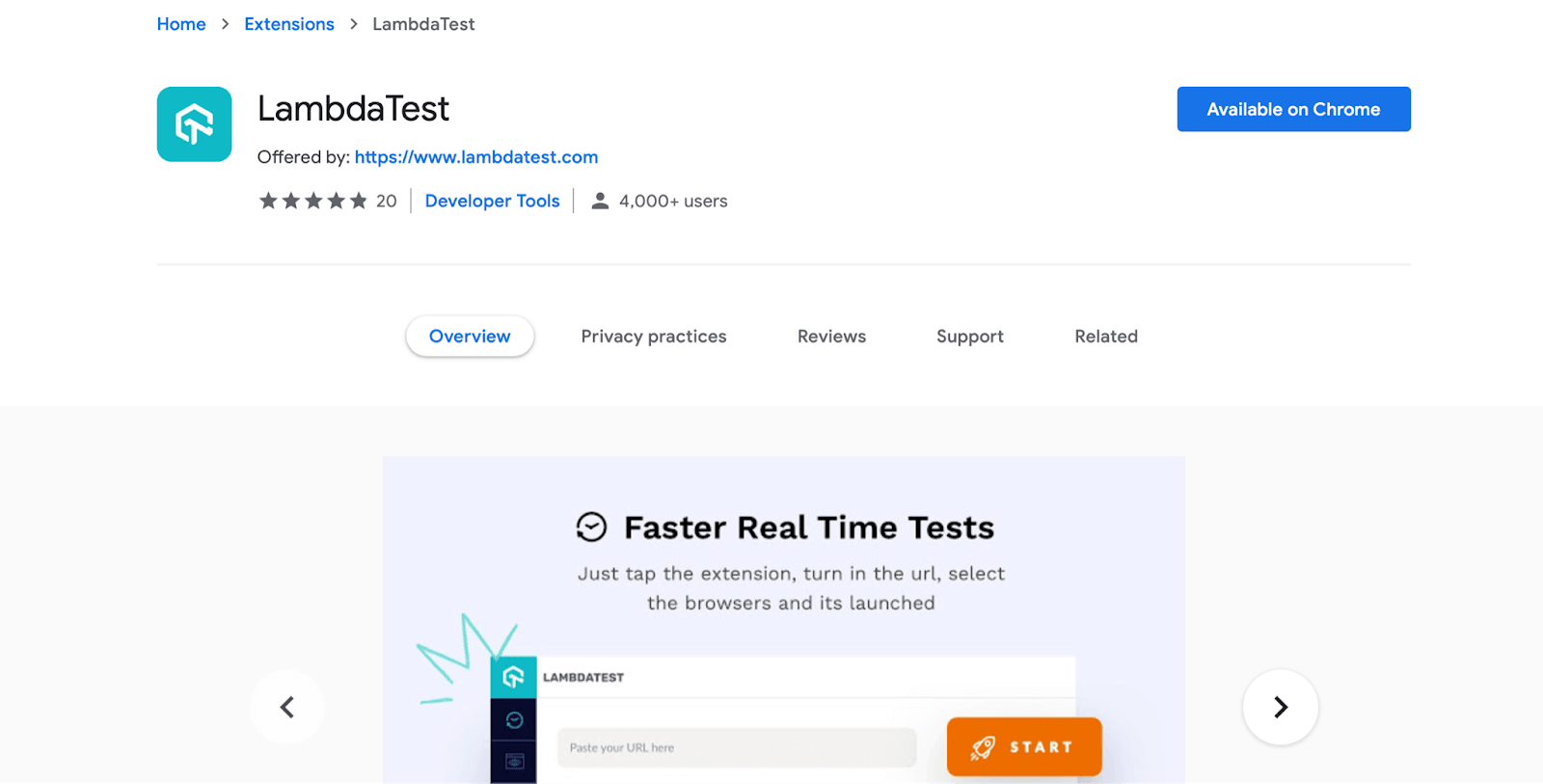The image size is (1543, 784).
Task: Click the clock icon beside Faster Real Time Tests
Action: 590,527
